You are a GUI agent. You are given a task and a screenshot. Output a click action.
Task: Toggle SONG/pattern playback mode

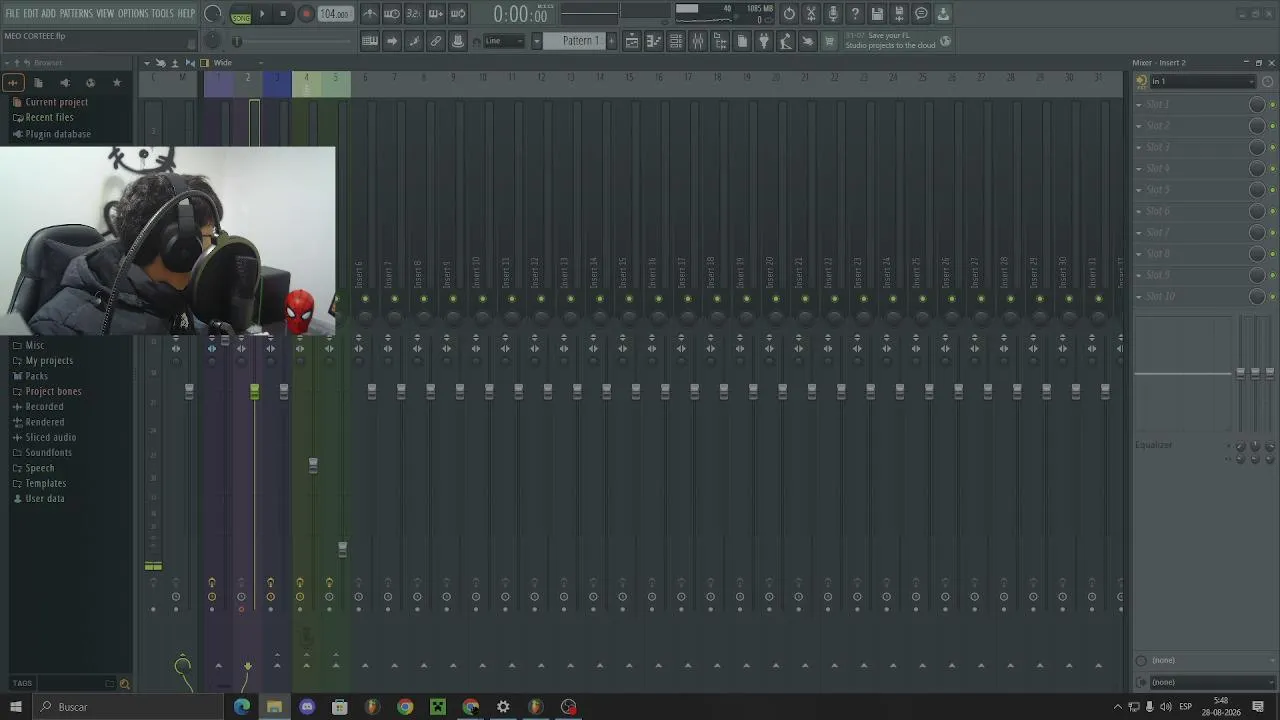241,15
